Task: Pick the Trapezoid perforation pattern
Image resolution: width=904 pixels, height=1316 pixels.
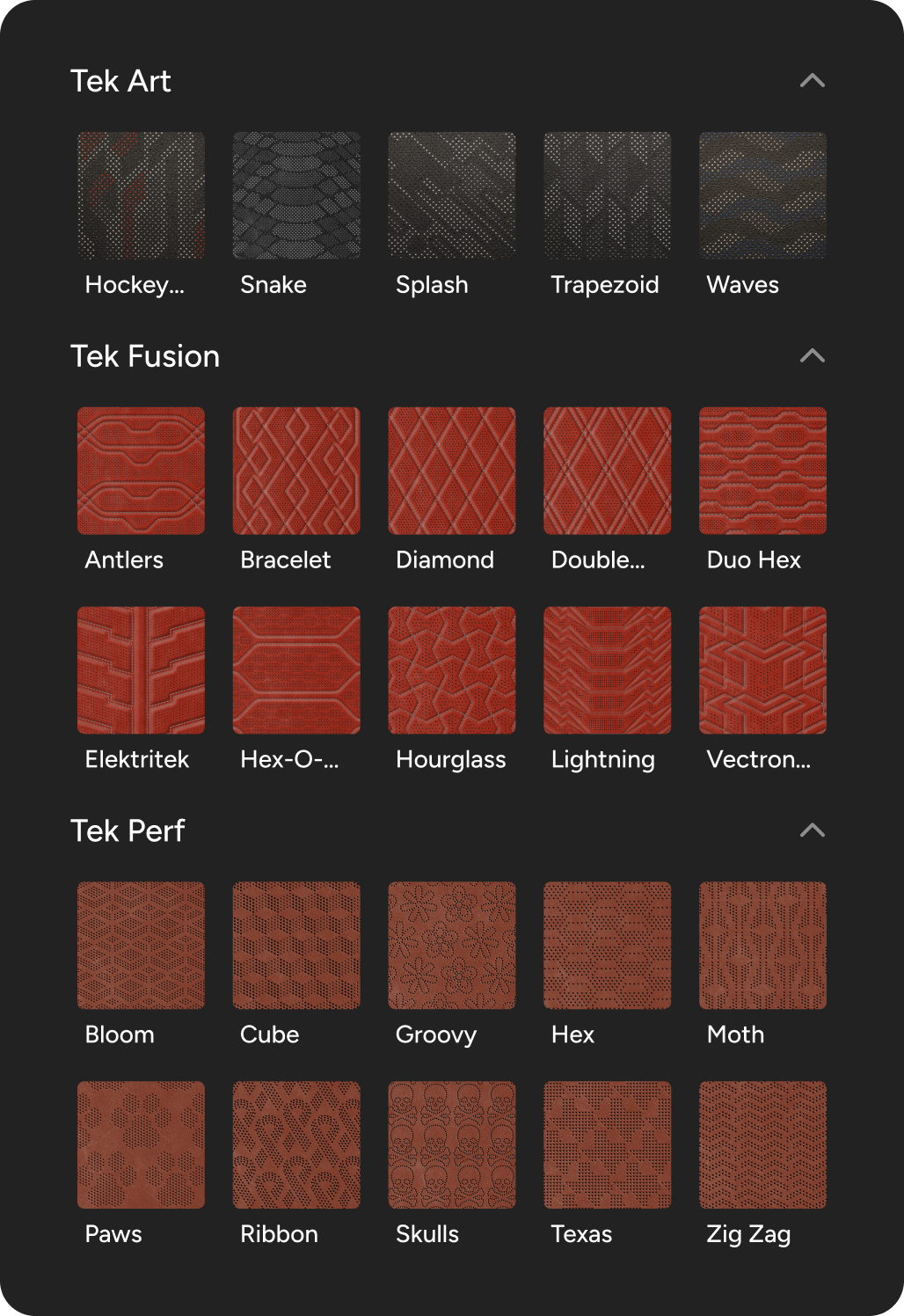Action: [607, 195]
